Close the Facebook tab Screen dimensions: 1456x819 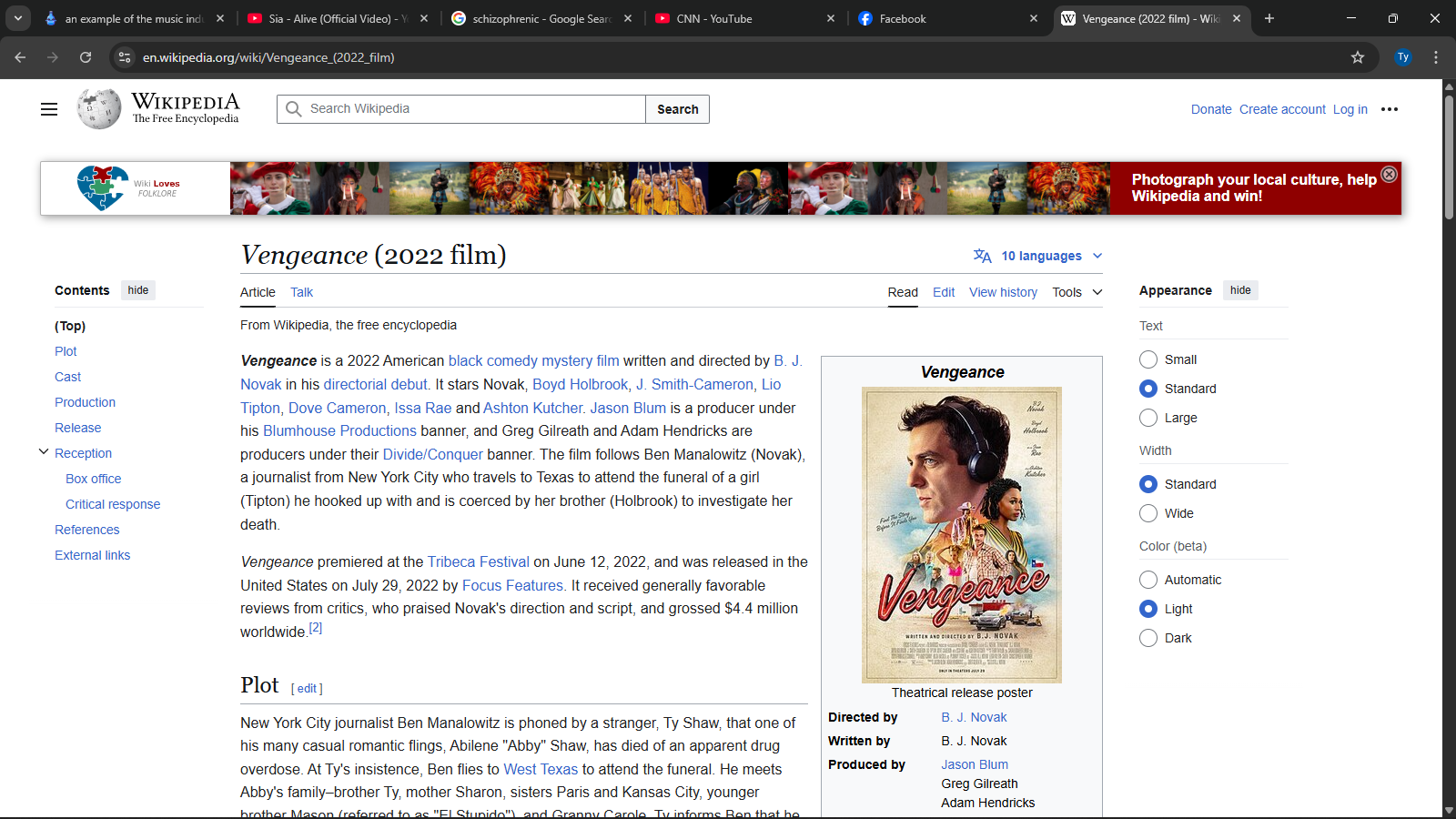1034,18
